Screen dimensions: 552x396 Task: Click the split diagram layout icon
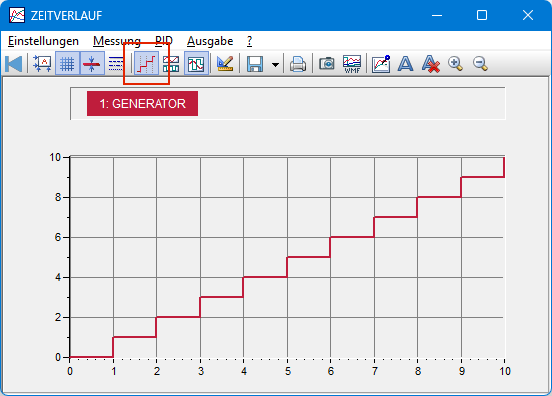click(x=171, y=64)
